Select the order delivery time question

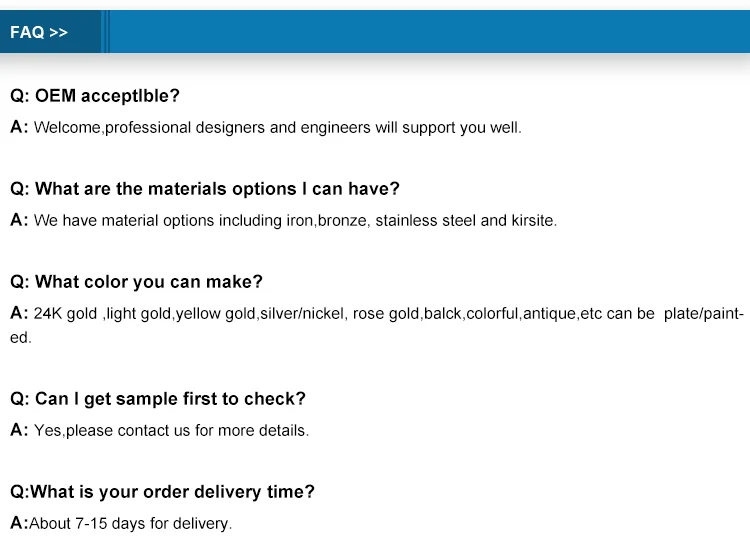(x=162, y=492)
